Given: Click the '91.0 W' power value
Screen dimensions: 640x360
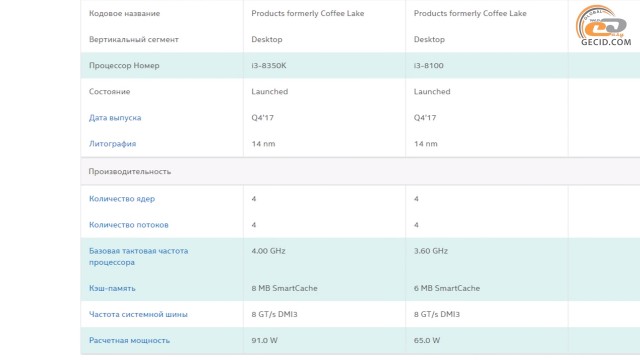Looking at the screenshot, I should point(264,340).
